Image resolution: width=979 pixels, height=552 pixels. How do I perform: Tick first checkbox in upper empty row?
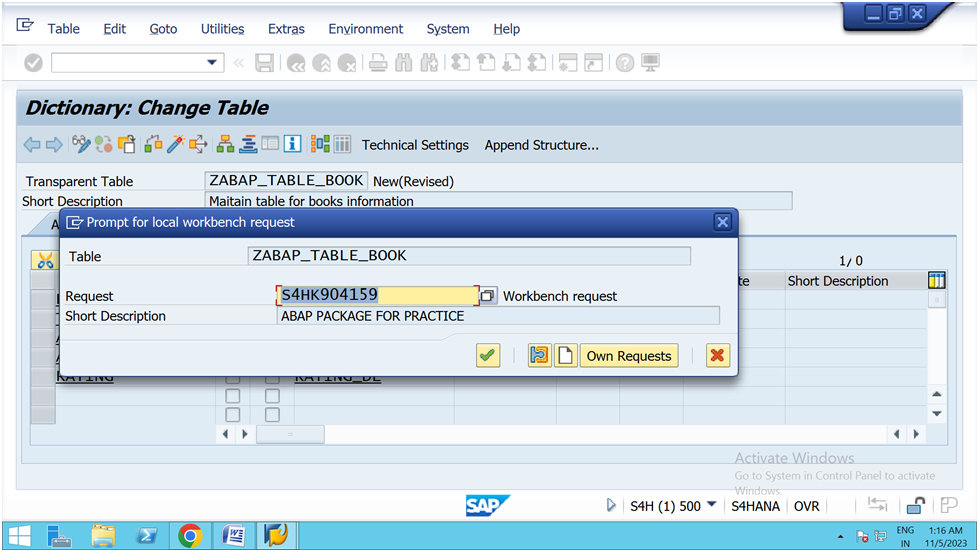[x=233, y=396]
